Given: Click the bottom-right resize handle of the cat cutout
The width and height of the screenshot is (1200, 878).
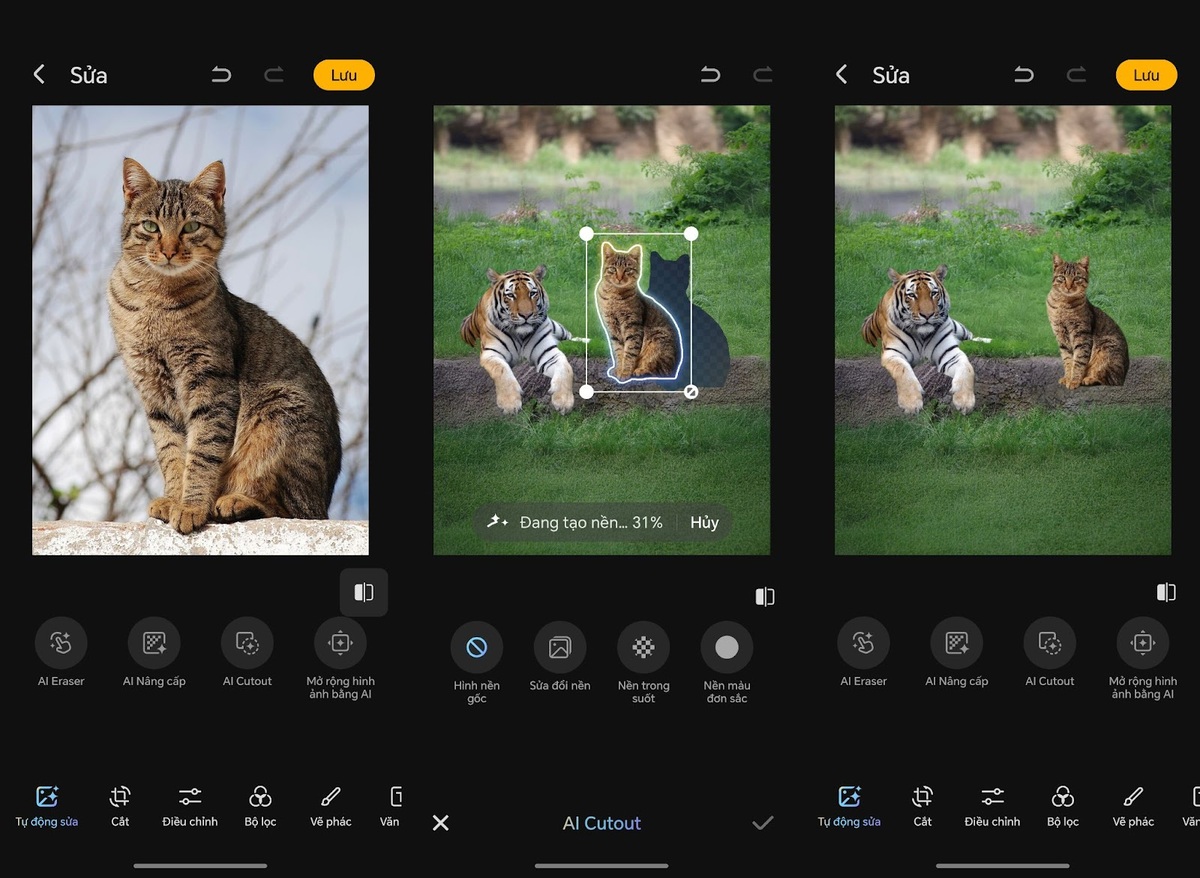Looking at the screenshot, I should coord(691,392).
